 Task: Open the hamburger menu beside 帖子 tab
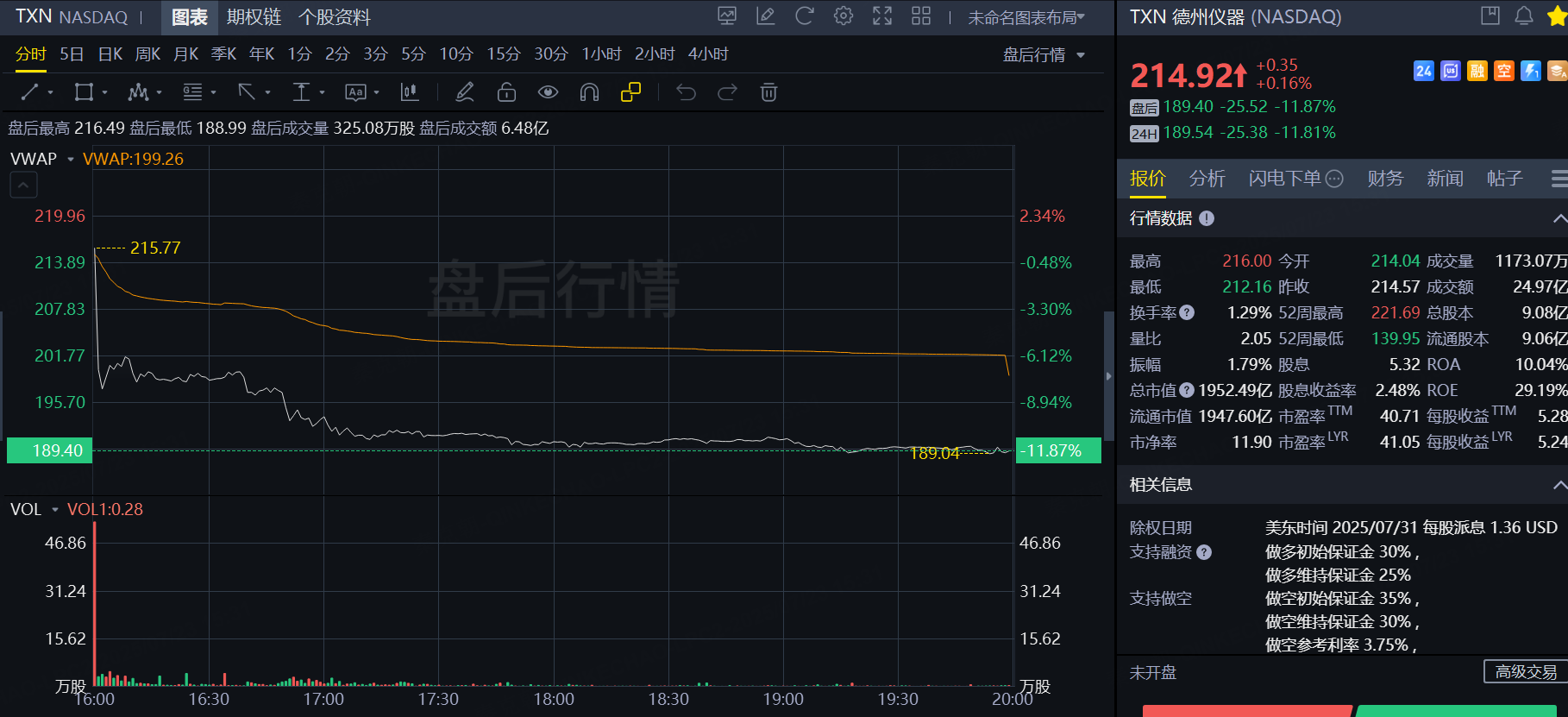pos(1559,179)
